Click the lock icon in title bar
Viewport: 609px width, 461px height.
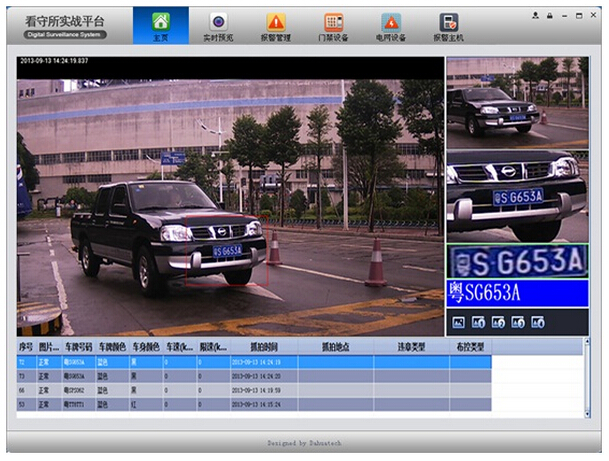pyautogui.click(x=549, y=17)
